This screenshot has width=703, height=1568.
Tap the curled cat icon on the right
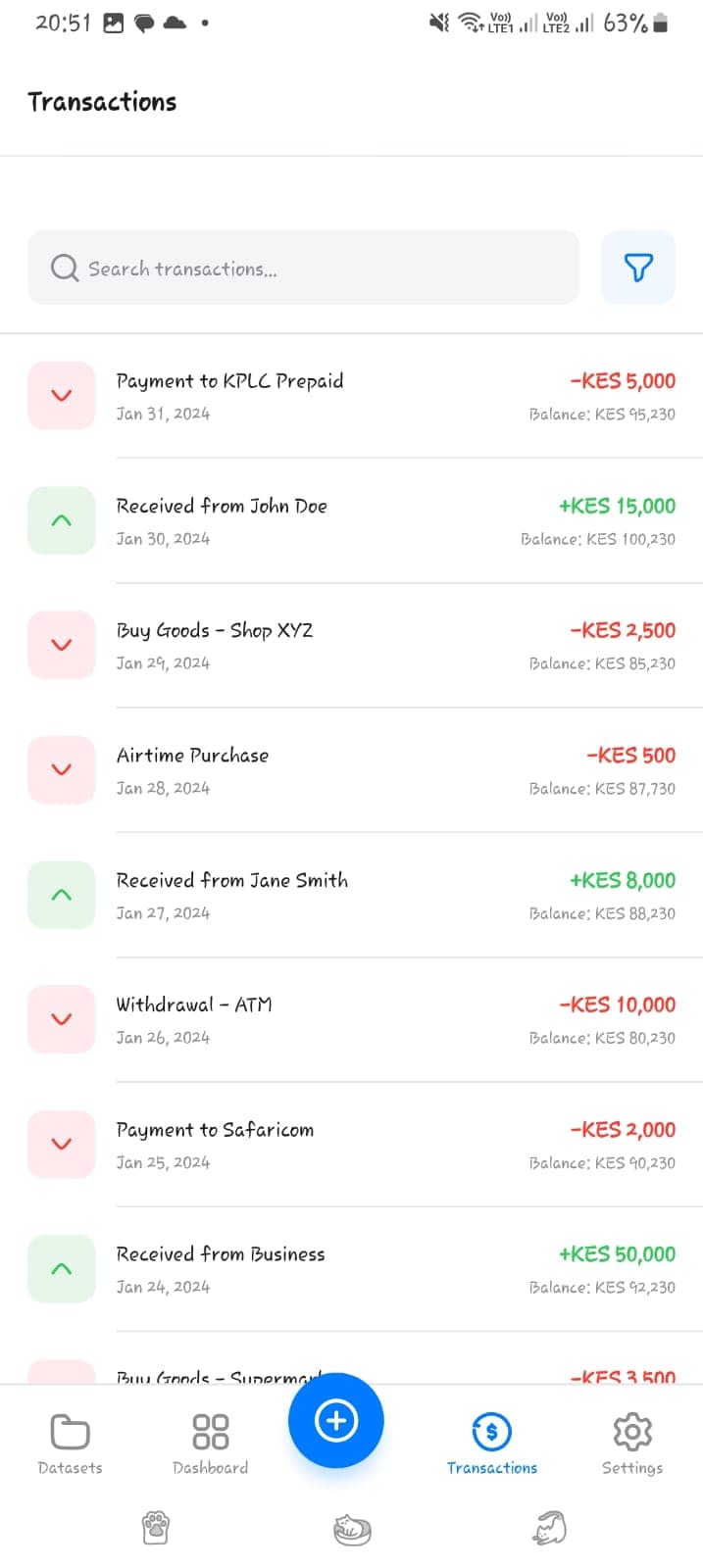[x=548, y=1527]
